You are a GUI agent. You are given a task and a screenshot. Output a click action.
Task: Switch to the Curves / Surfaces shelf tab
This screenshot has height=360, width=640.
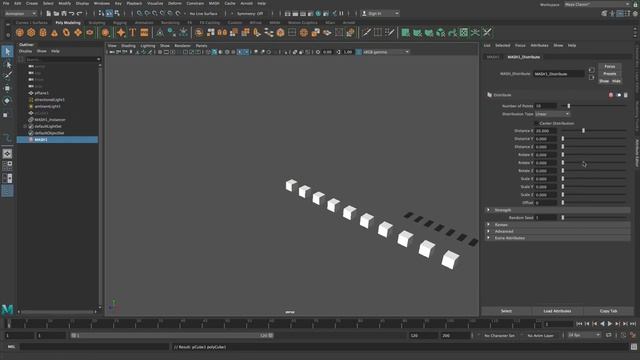pos(31,23)
